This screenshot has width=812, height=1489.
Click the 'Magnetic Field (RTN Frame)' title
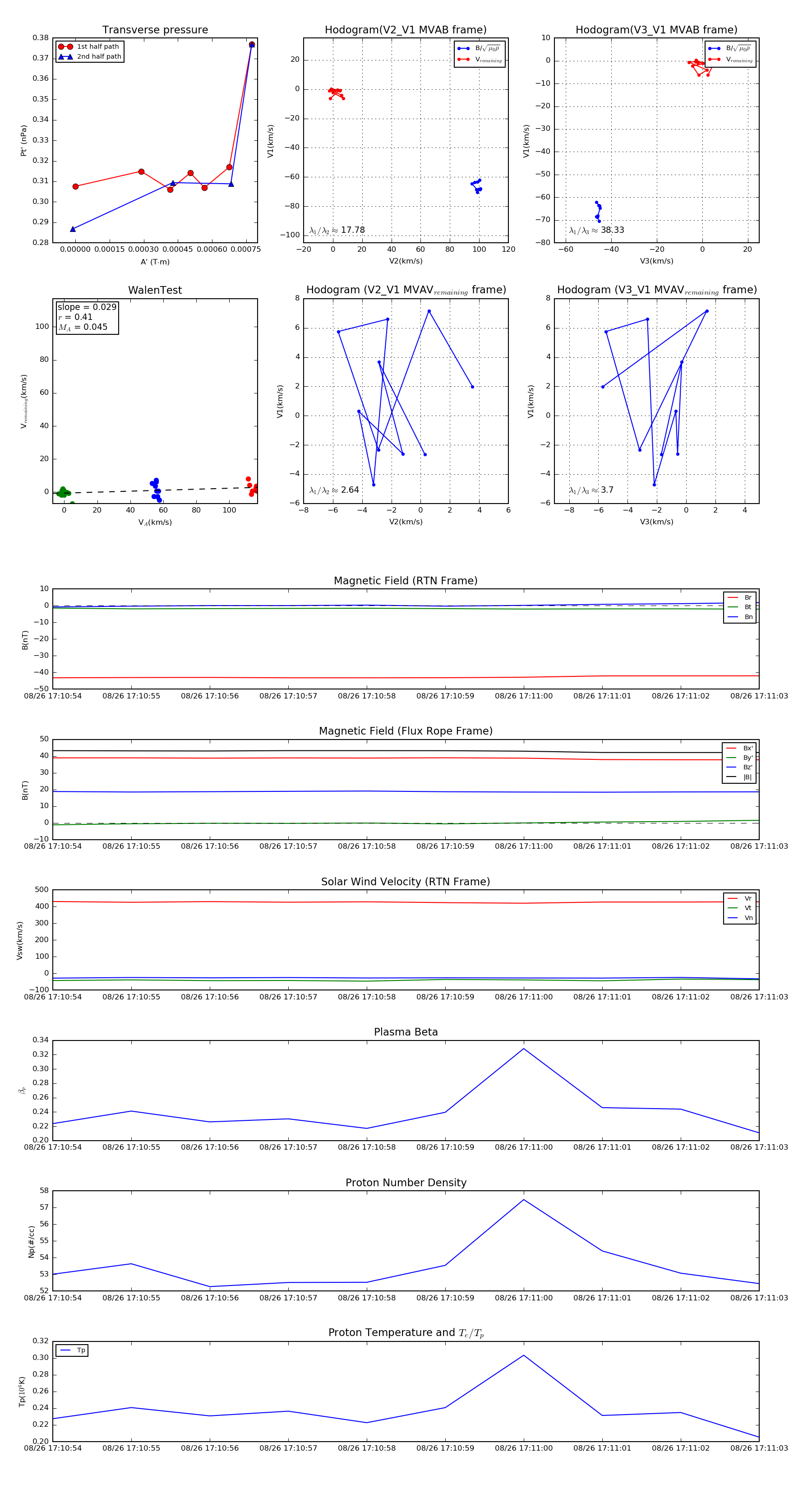click(406, 581)
